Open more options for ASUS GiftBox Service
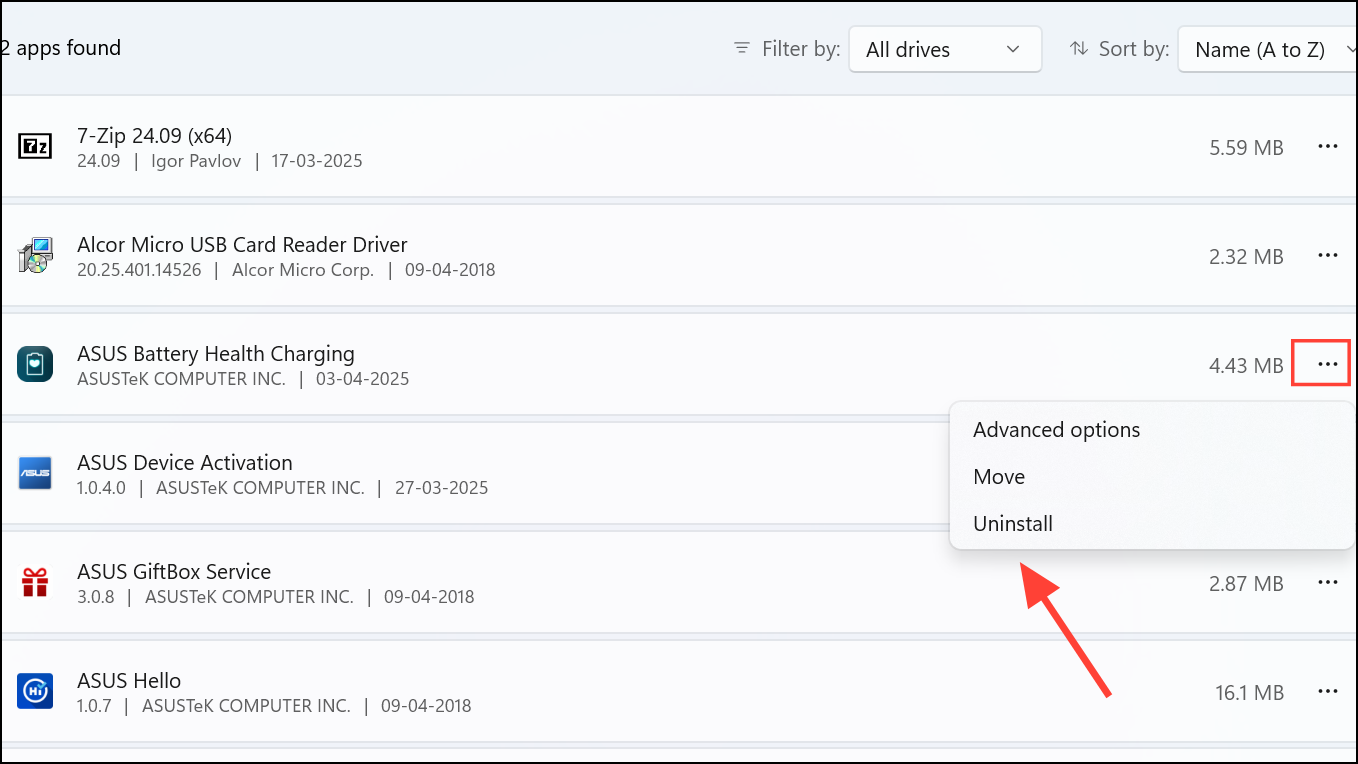The height and width of the screenshot is (764, 1358). (x=1327, y=583)
